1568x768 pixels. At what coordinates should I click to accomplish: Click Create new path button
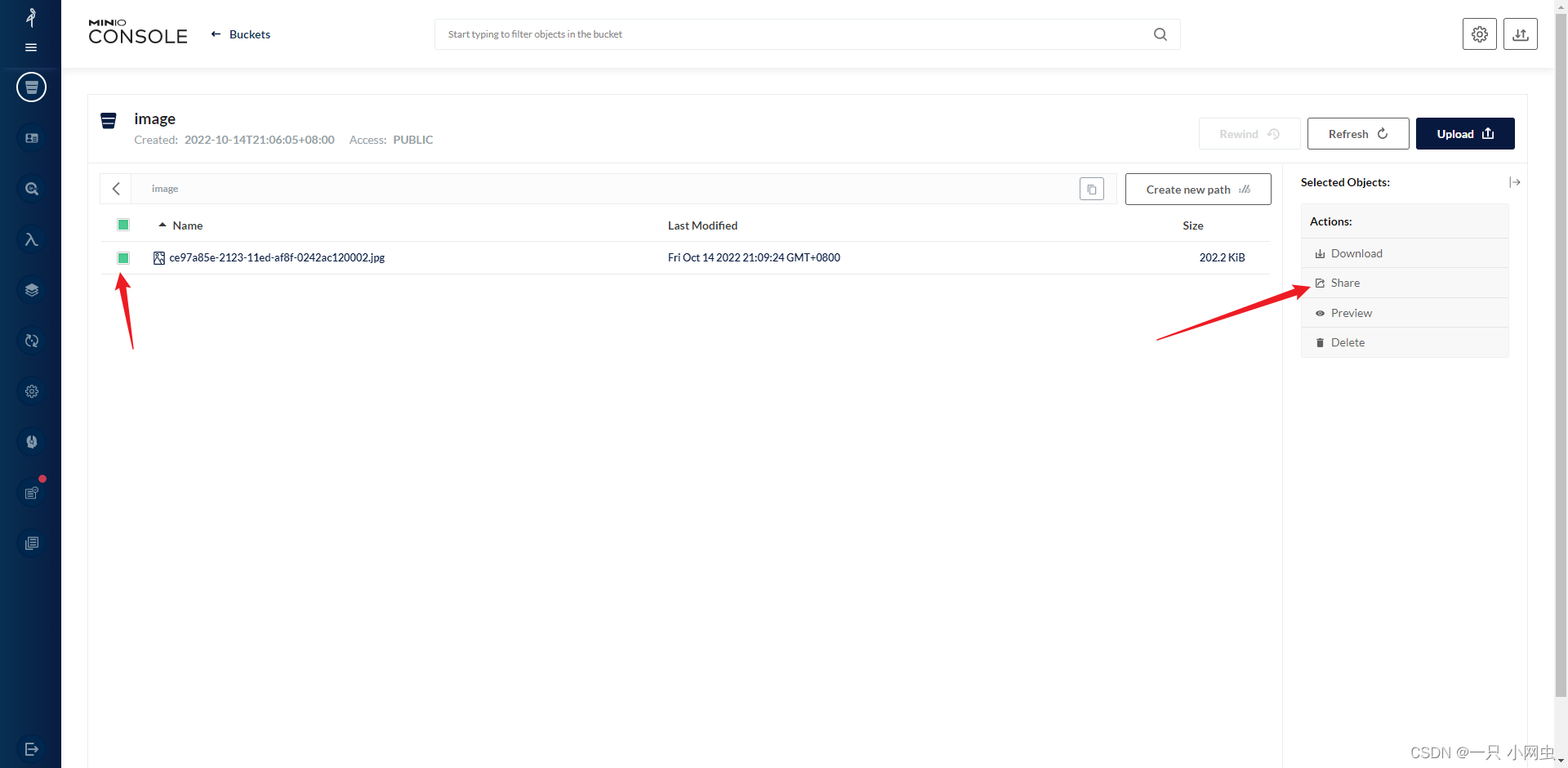point(1197,190)
